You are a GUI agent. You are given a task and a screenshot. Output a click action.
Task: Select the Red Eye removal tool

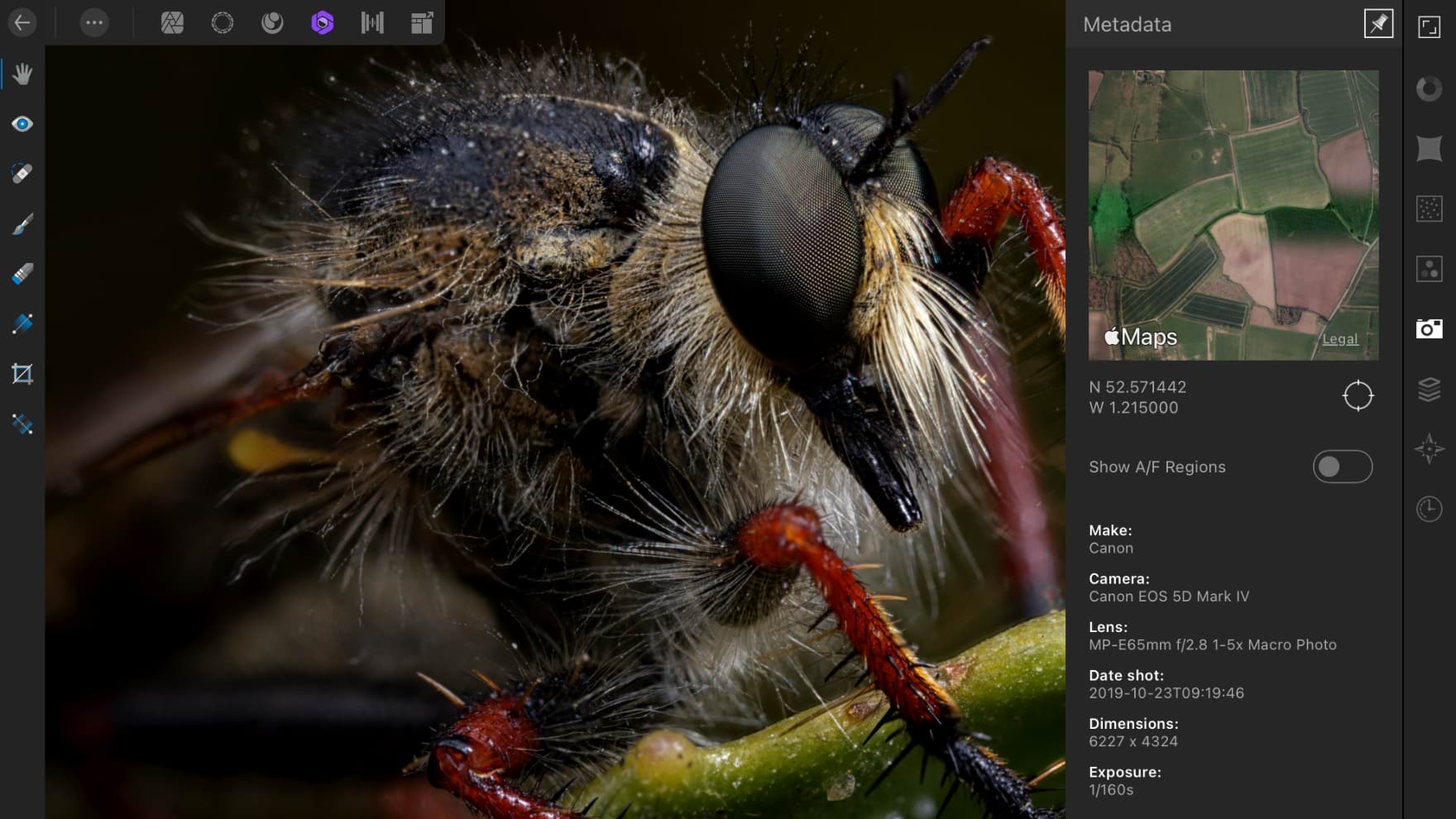point(22,124)
